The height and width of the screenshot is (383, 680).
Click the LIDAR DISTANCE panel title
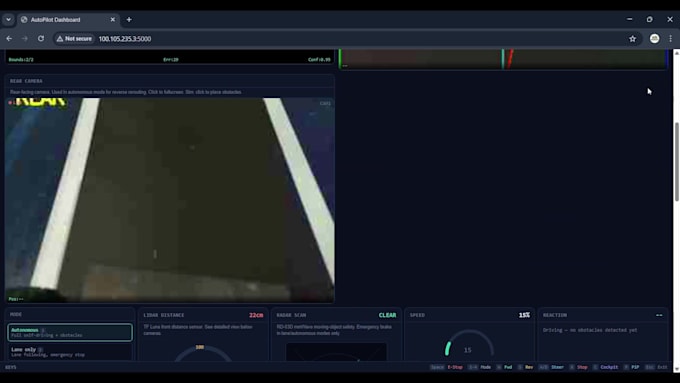164,315
